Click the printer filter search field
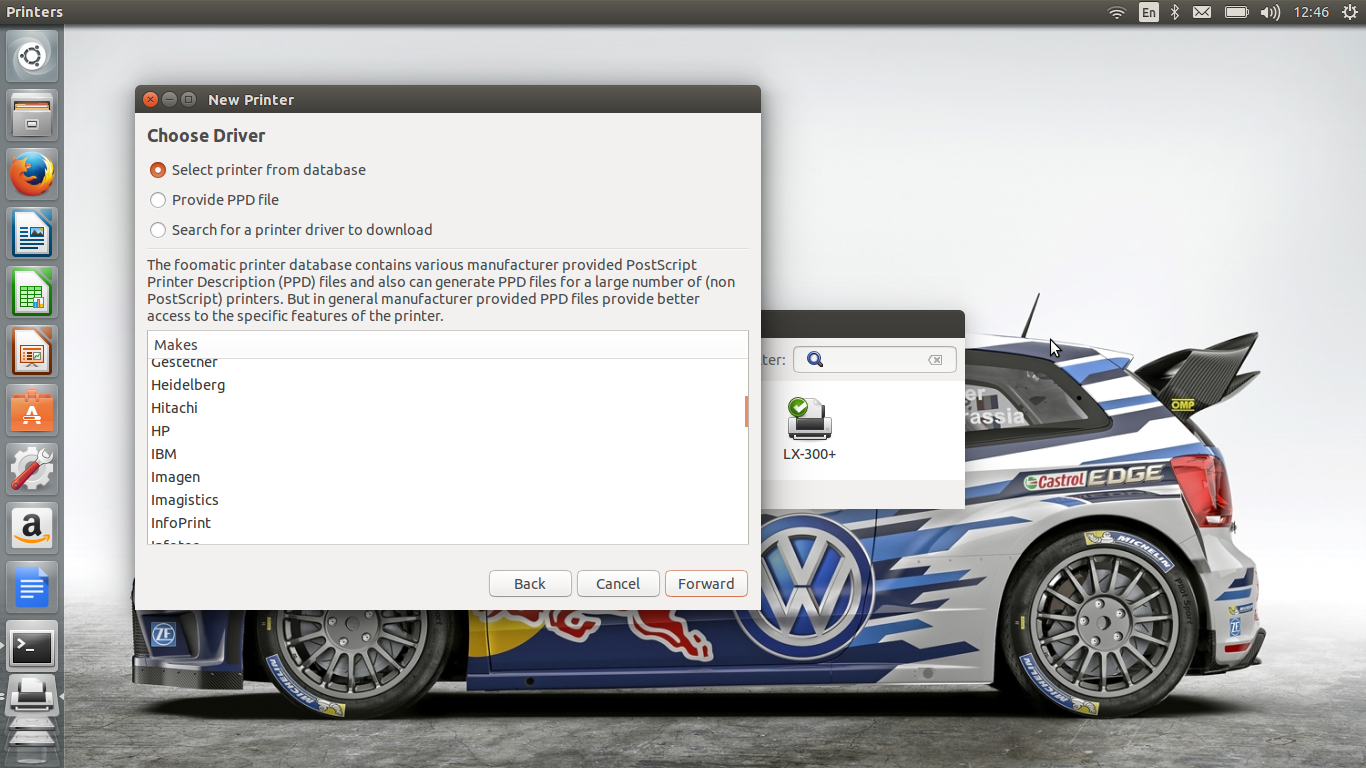Screen dimensions: 1366x768 click(x=875, y=360)
